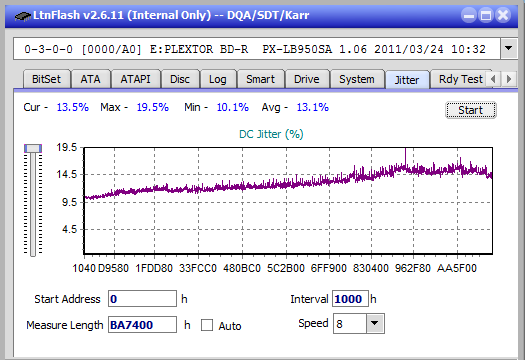Click the Cur value 13.5%

click(x=73, y=107)
